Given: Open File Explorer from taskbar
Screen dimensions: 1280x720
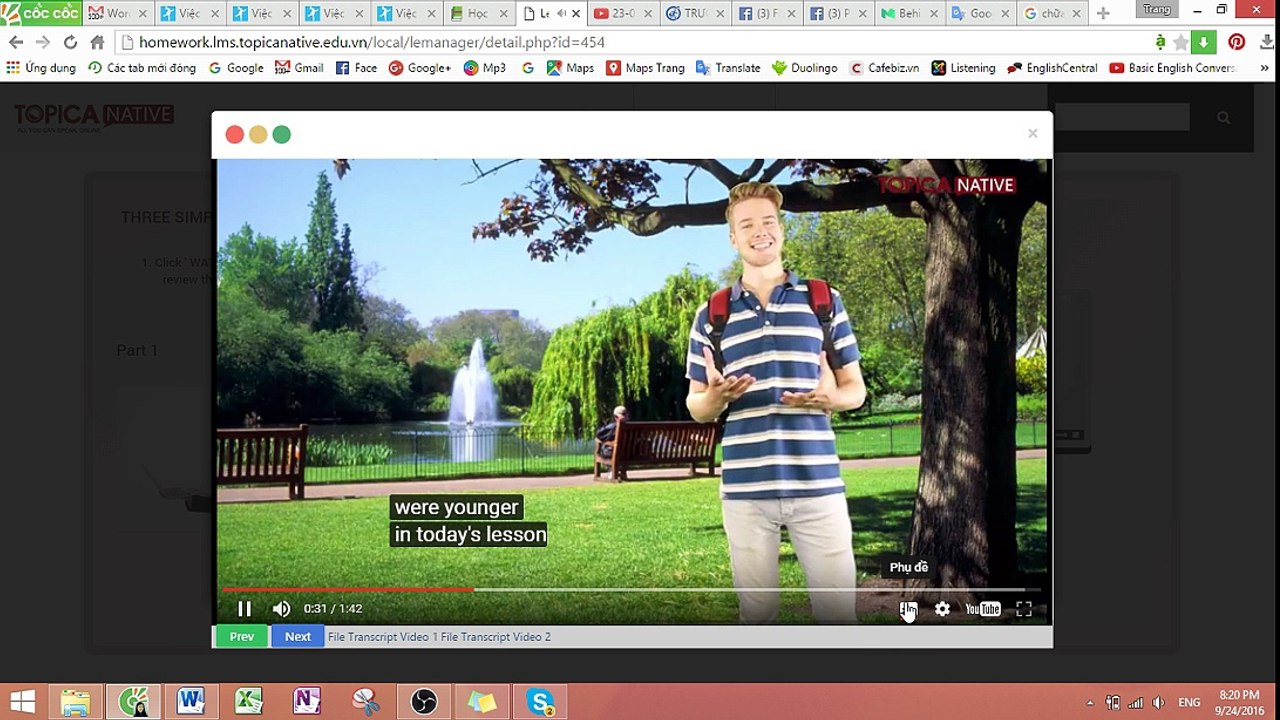Looking at the screenshot, I should (x=76, y=702).
